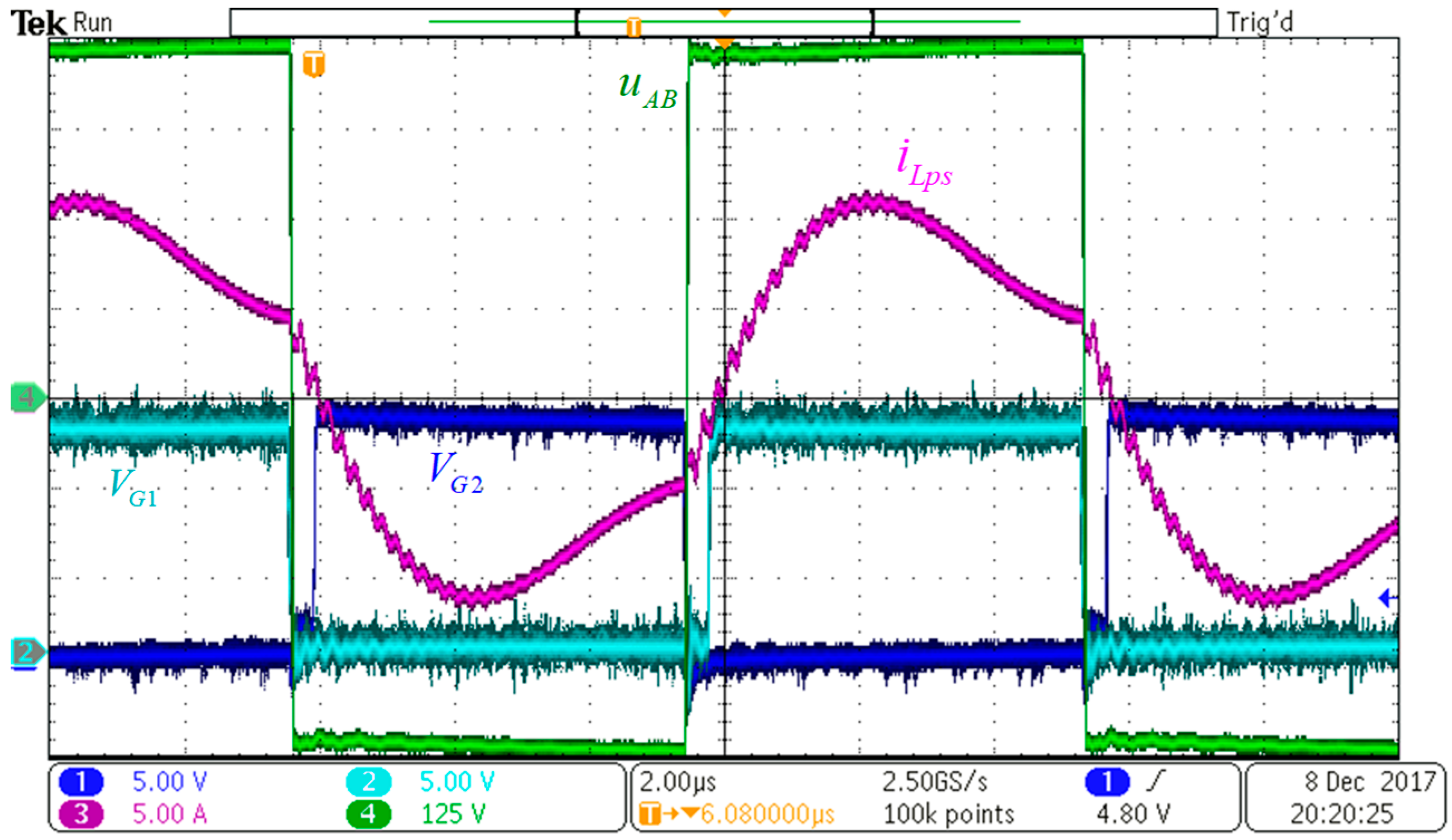This screenshot has height=840, width=1452.
Task: Click the 2.00µs time scale readout
Action: click(677, 782)
